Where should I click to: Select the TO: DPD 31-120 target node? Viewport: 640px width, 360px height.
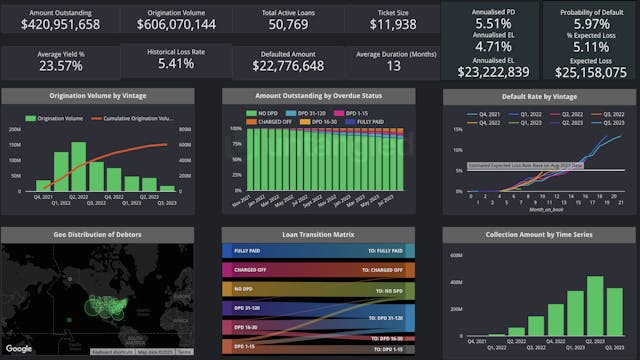click(x=410, y=318)
